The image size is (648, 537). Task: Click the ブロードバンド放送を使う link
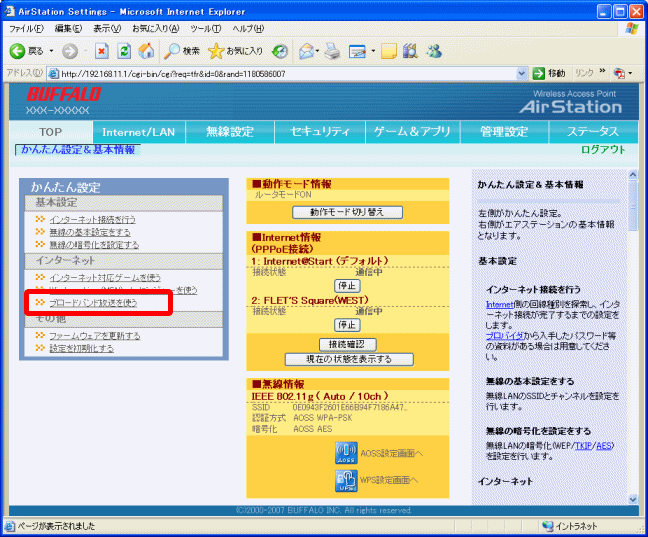pos(93,303)
